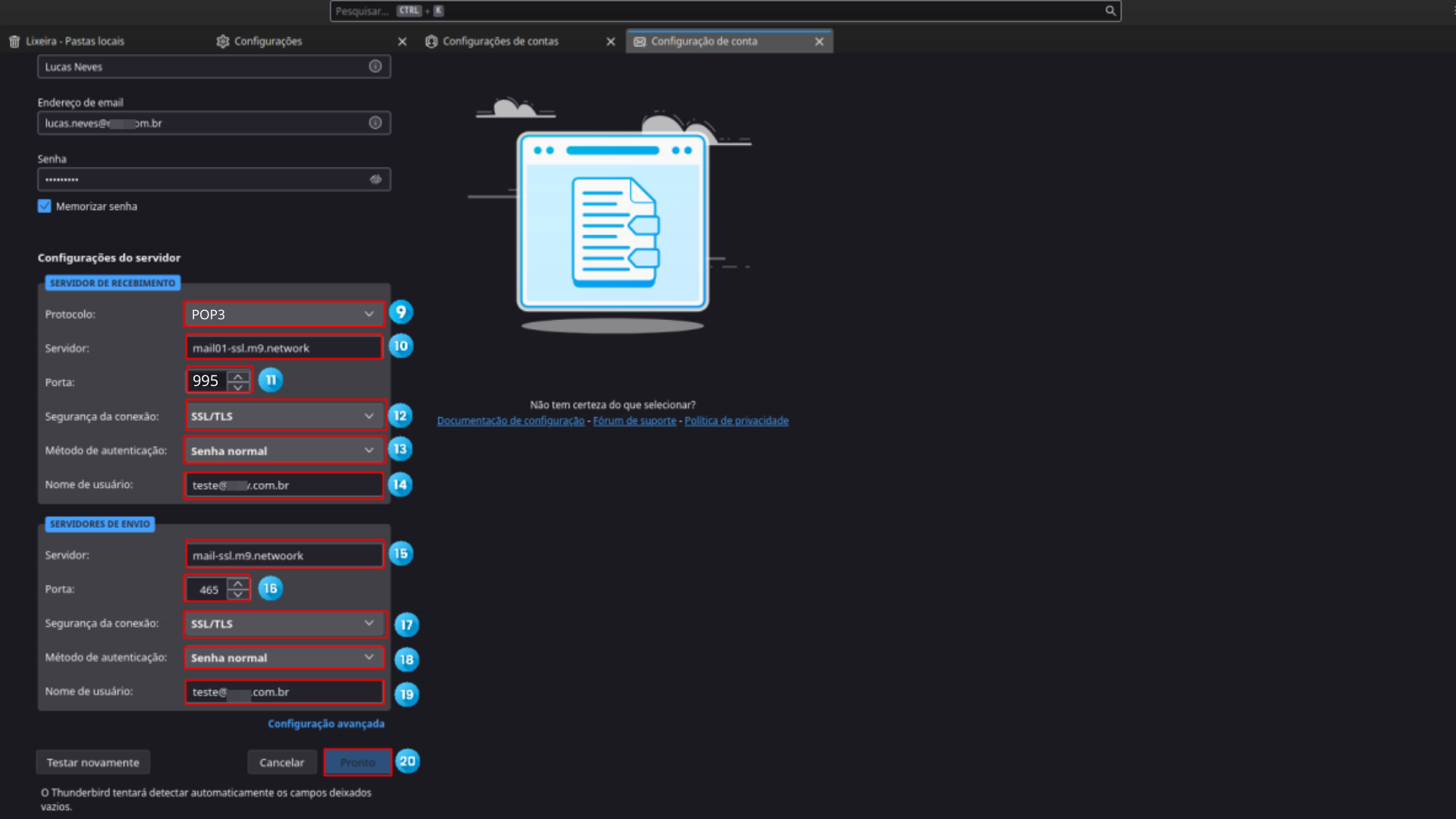Click info icon in the name field
Screen dimensions: 1456x819
pyautogui.click(x=375, y=67)
